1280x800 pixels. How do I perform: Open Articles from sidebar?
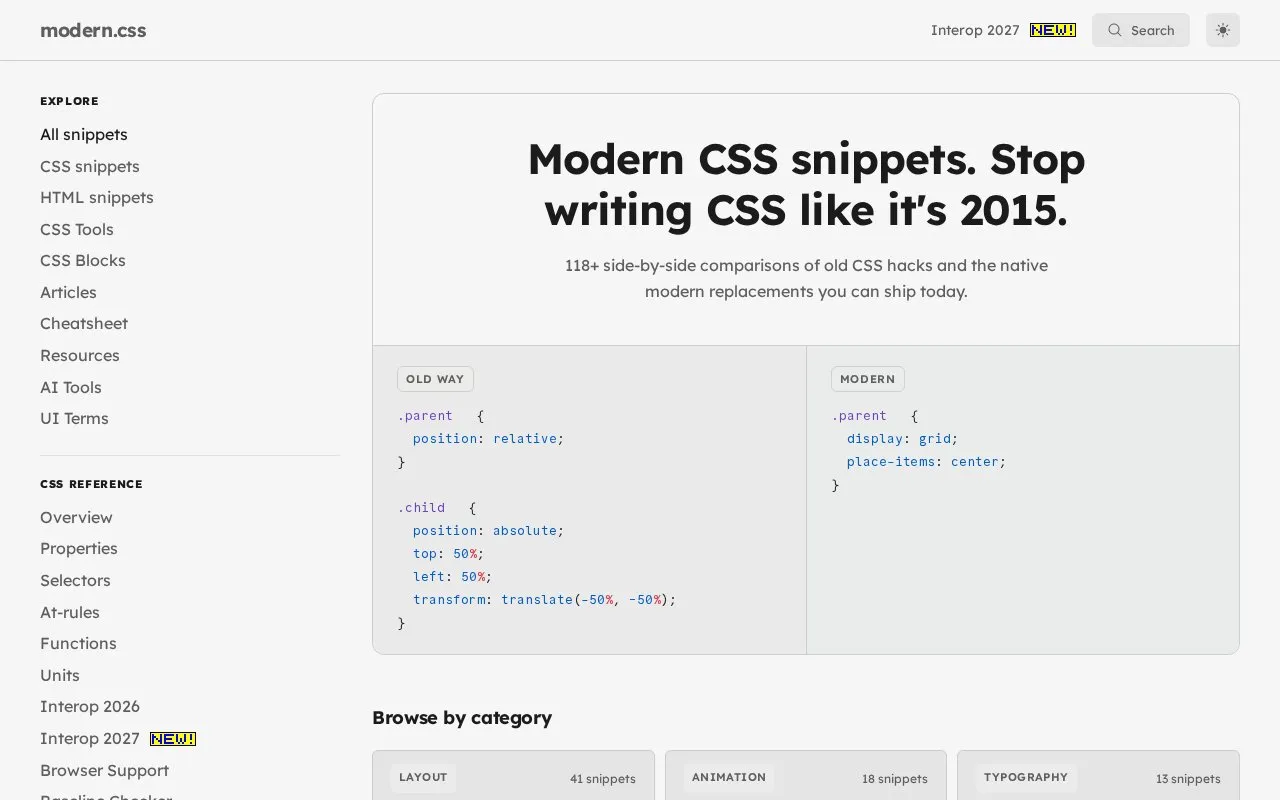coord(68,292)
